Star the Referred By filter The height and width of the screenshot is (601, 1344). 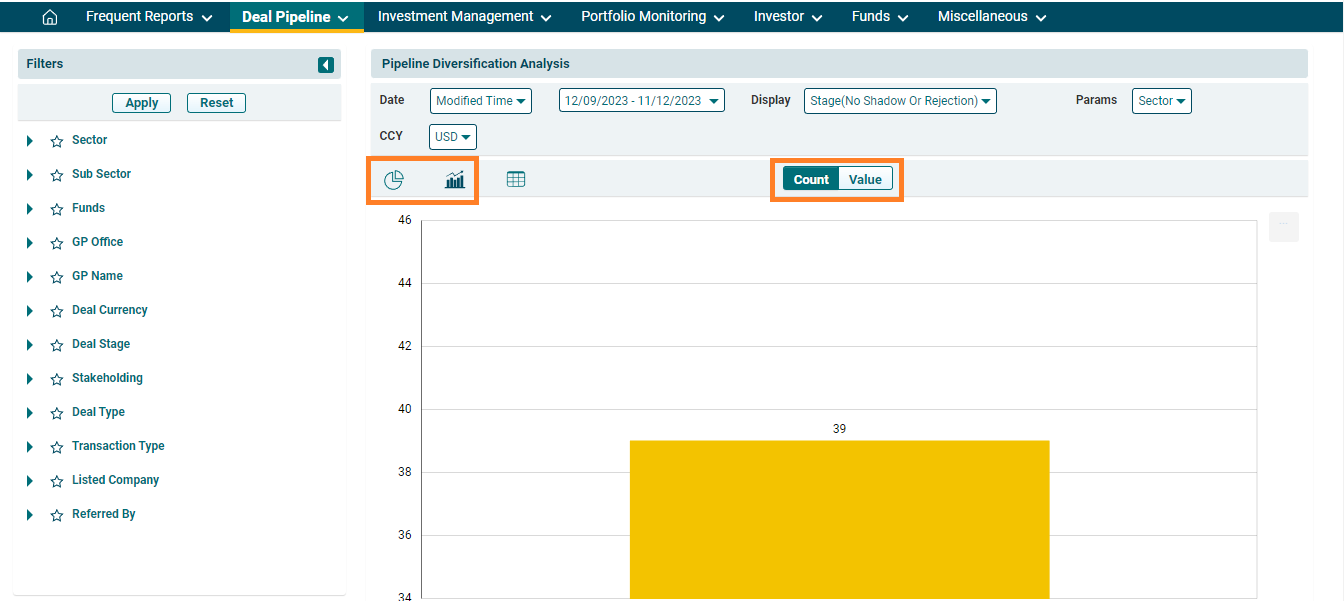point(57,515)
